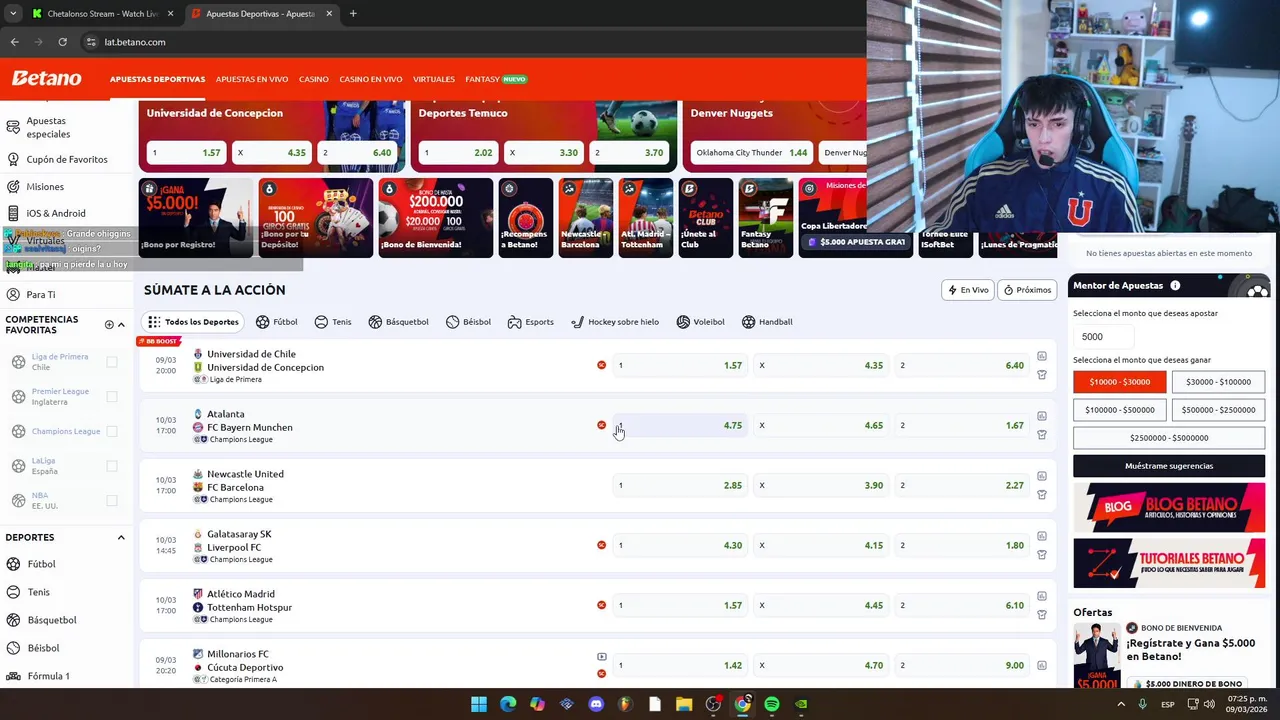Select the Handball filter chip
The image size is (1280, 720).
767,322
